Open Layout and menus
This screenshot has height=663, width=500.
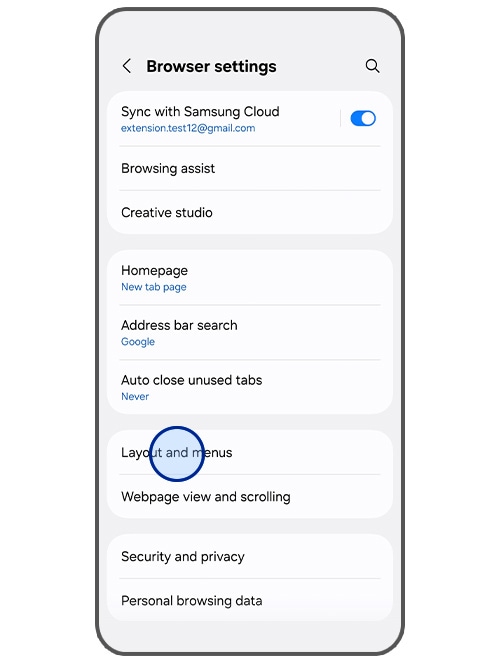250,452
